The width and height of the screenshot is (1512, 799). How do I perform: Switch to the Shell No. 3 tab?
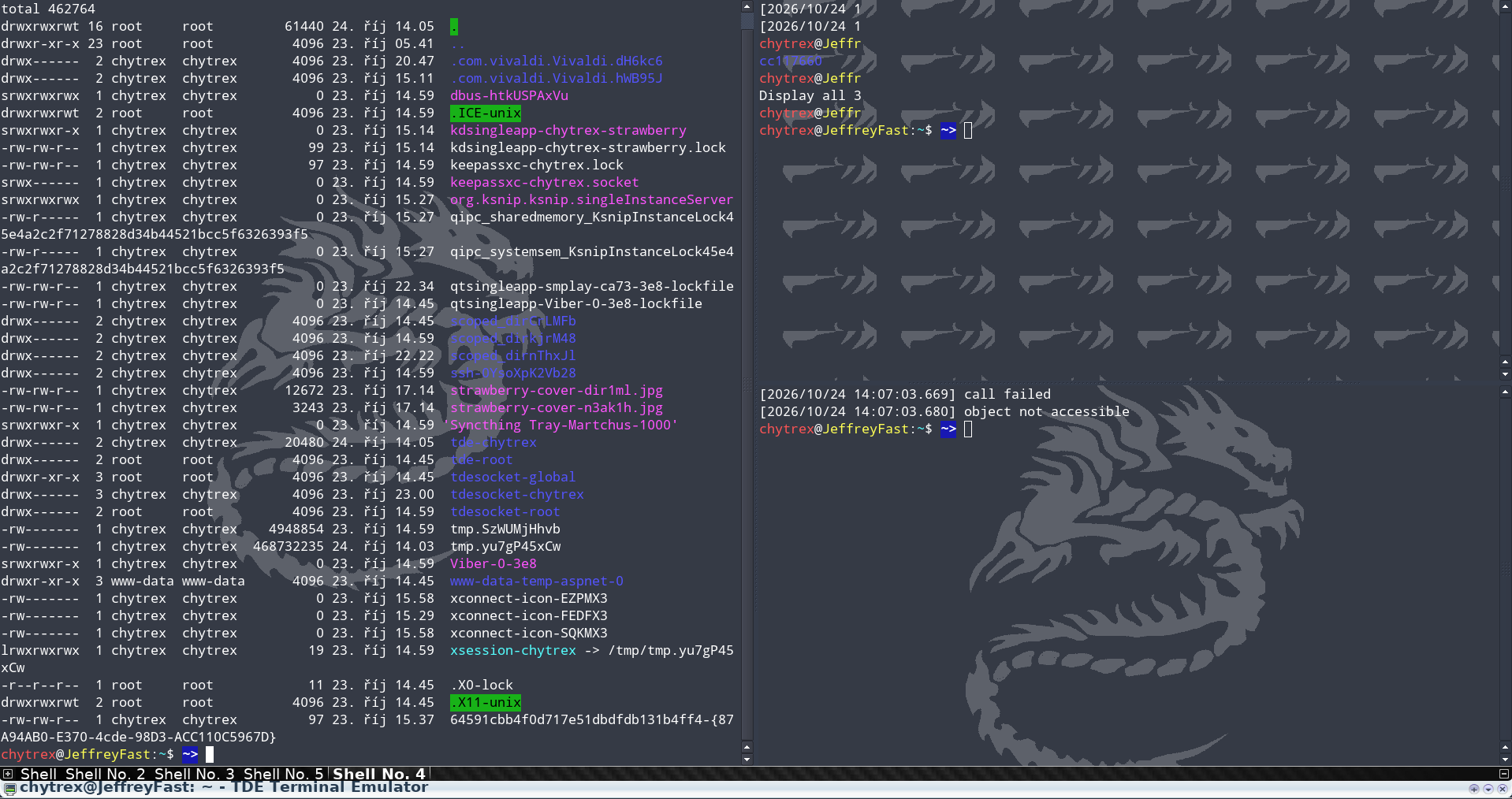tap(194, 774)
